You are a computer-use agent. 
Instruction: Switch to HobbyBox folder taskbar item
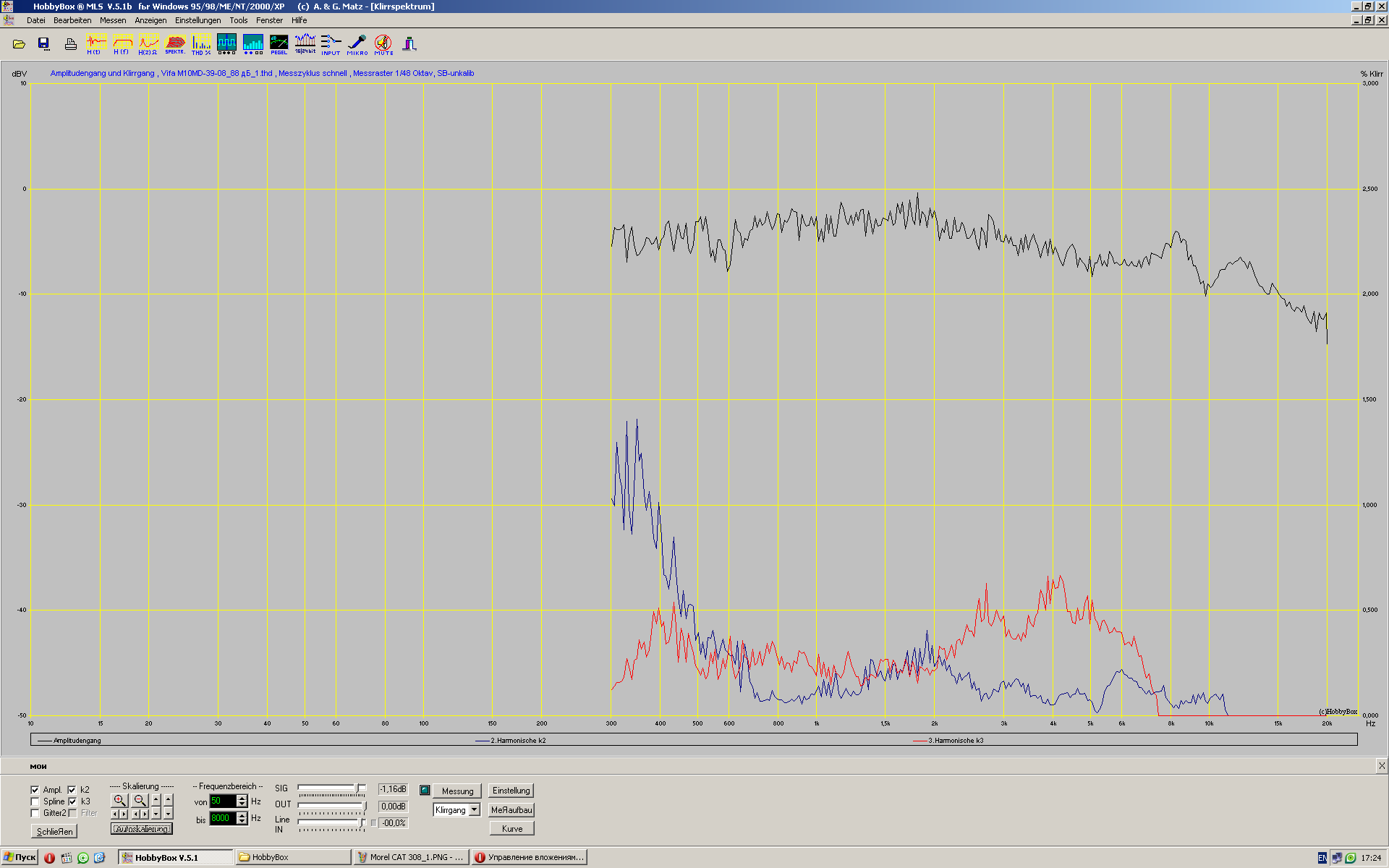[x=294, y=857]
